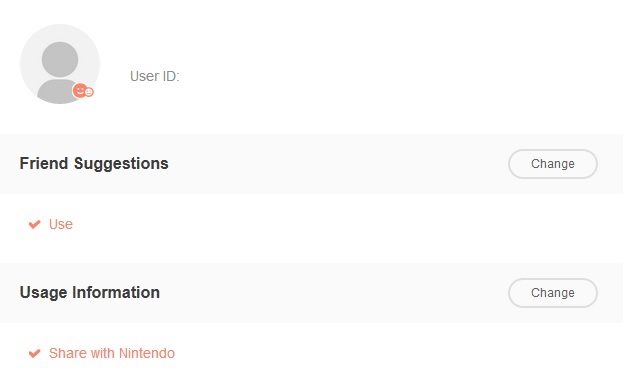Click the check mark beside Share with Nintendo

[35, 353]
